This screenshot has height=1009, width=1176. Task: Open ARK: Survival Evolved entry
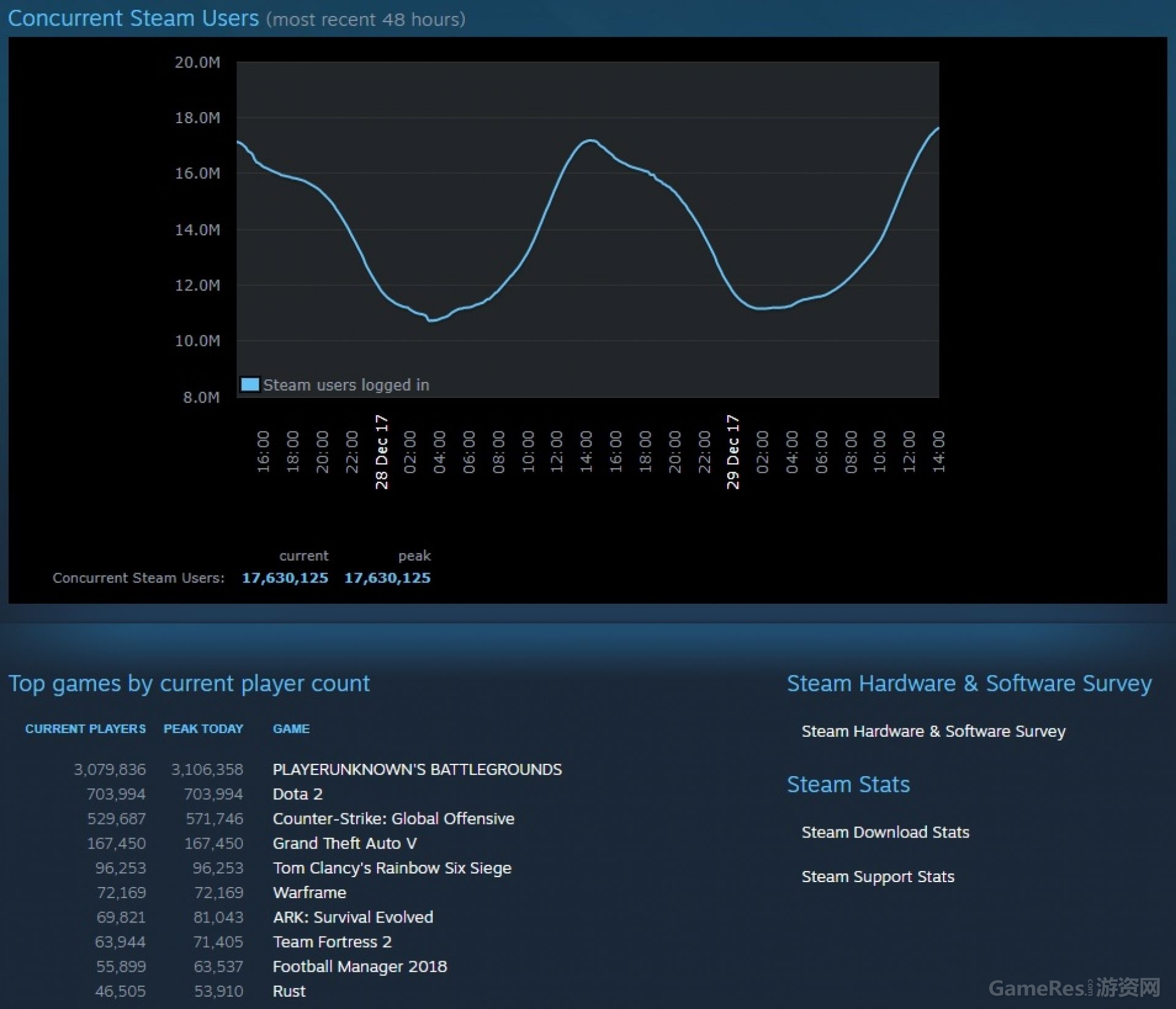click(353, 917)
